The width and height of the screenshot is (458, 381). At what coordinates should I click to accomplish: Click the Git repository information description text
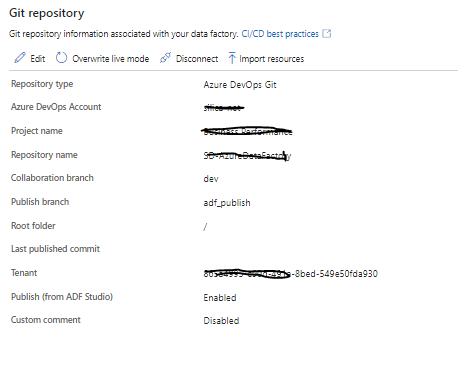pos(124,34)
